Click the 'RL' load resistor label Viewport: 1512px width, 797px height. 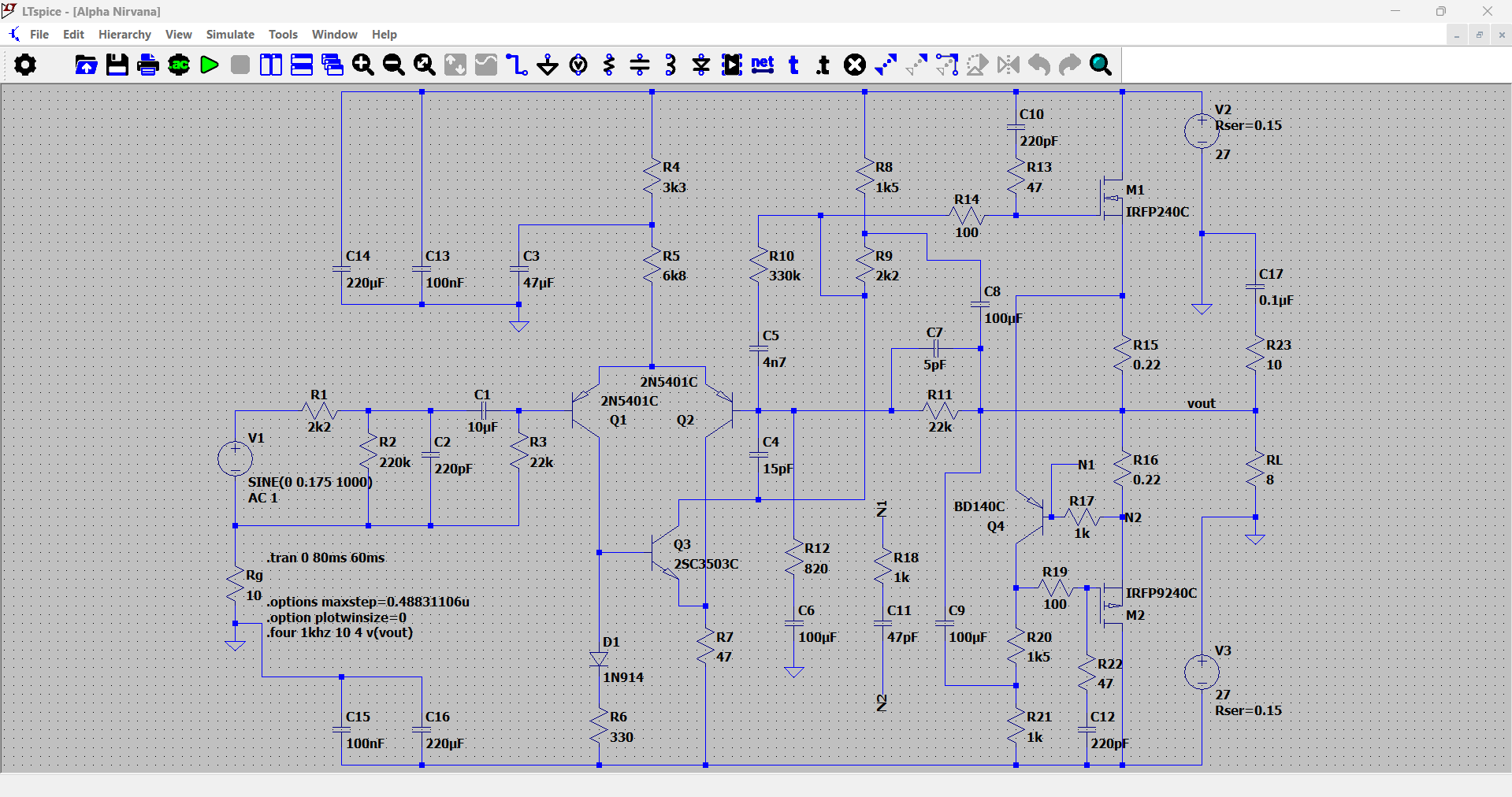tap(1274, 460)
